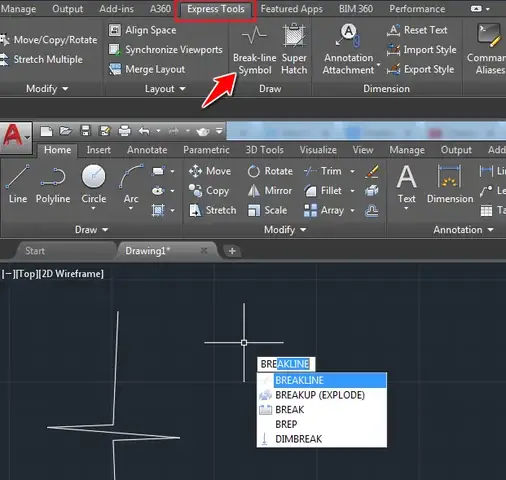Image resolution: width=506 pixels, height=480 pixels.
Task: Select the Line tool
Action: tap(18, 184)
